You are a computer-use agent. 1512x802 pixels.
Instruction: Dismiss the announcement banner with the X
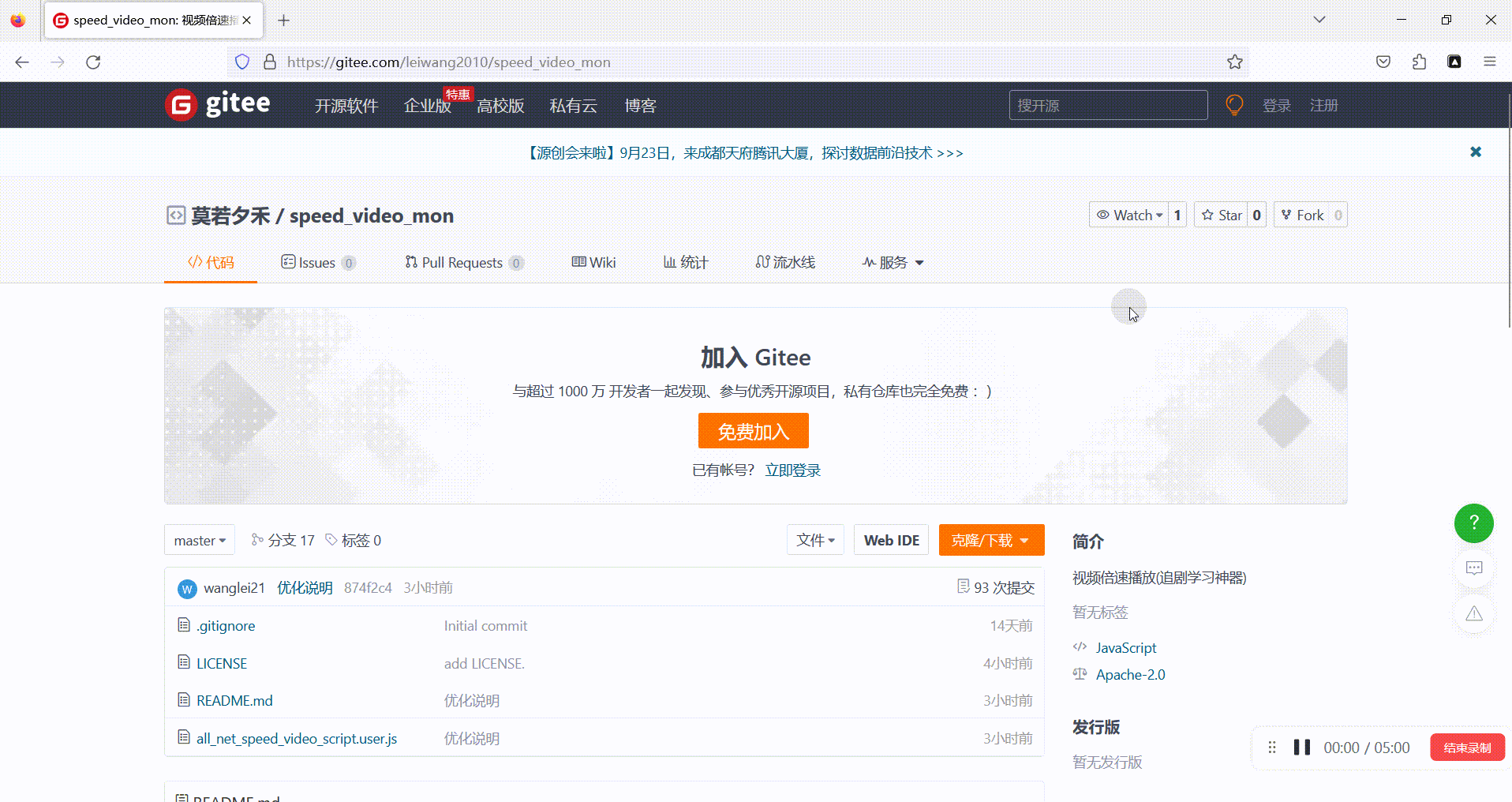click(x=1475, y=152)
